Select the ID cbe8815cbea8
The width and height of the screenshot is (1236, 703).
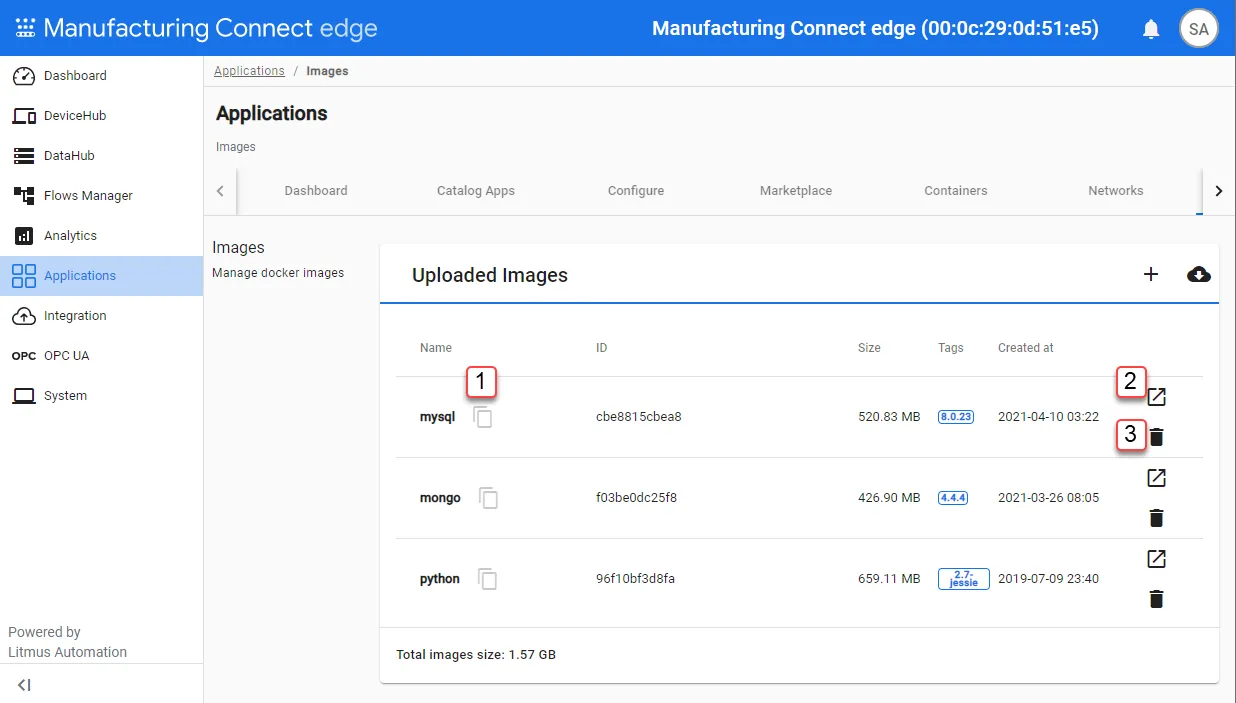coord(639,417)
